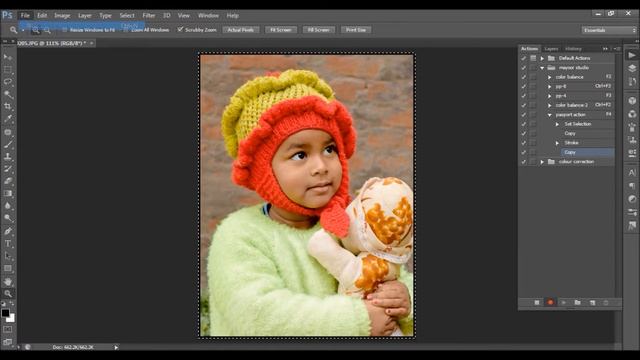640x360 pixels.
Task: Click the Fit Screen button
Action: [281, 30]
